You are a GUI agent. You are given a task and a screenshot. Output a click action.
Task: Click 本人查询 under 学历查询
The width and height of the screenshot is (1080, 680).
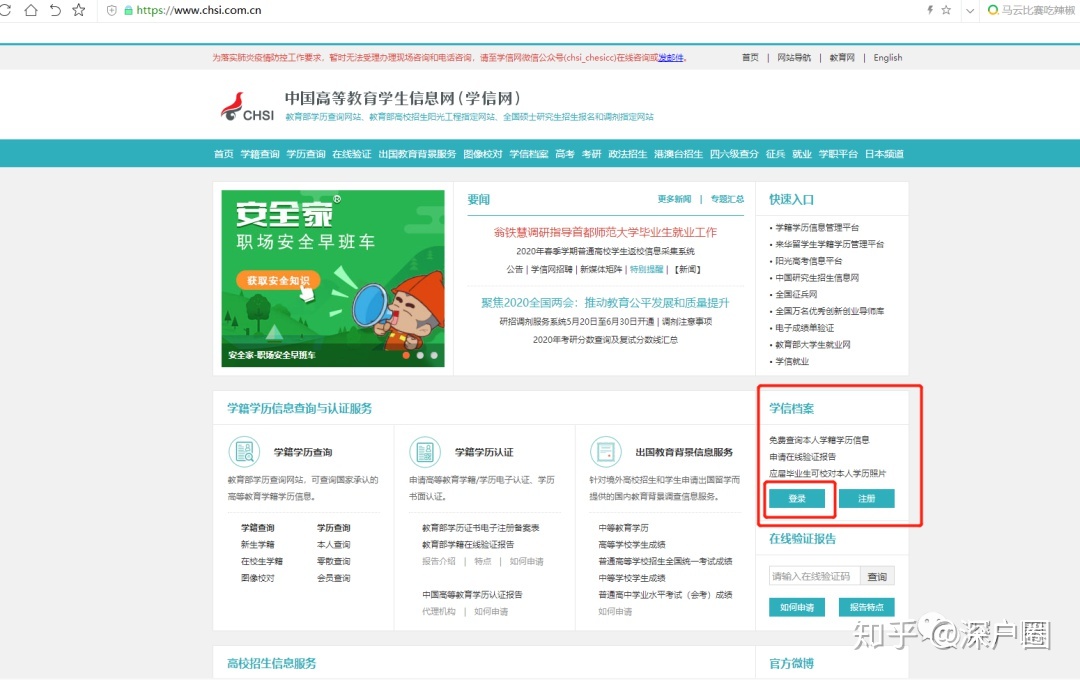[333, 544]
